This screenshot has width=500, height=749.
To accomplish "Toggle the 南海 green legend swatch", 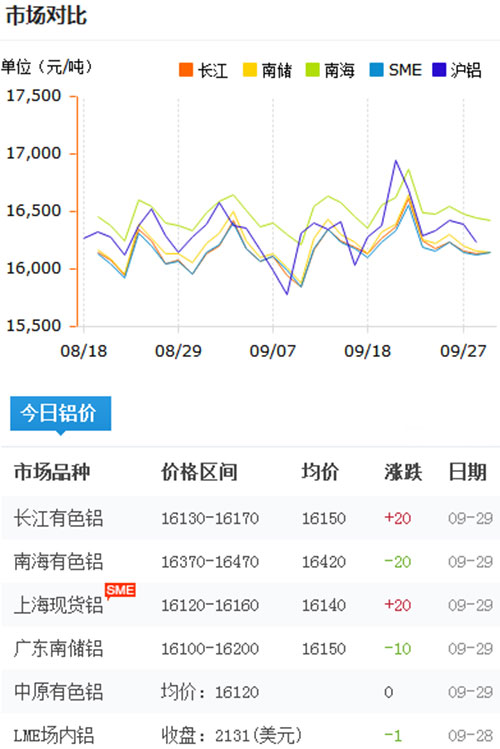I will (312, 70).
